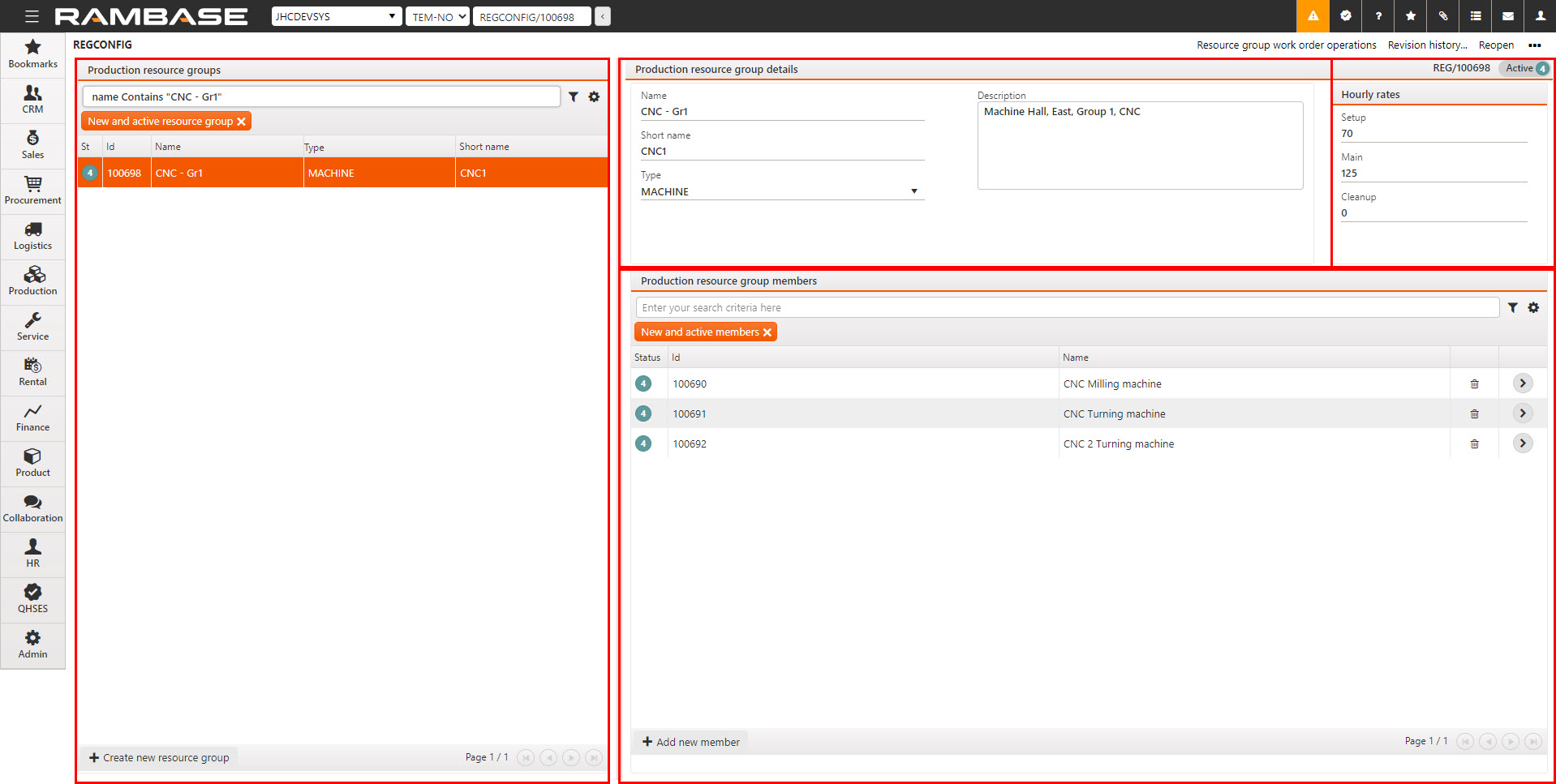This screenshot has width=1556, height=784.
Task: Open Resource group work order operations
Action: 1286,45
